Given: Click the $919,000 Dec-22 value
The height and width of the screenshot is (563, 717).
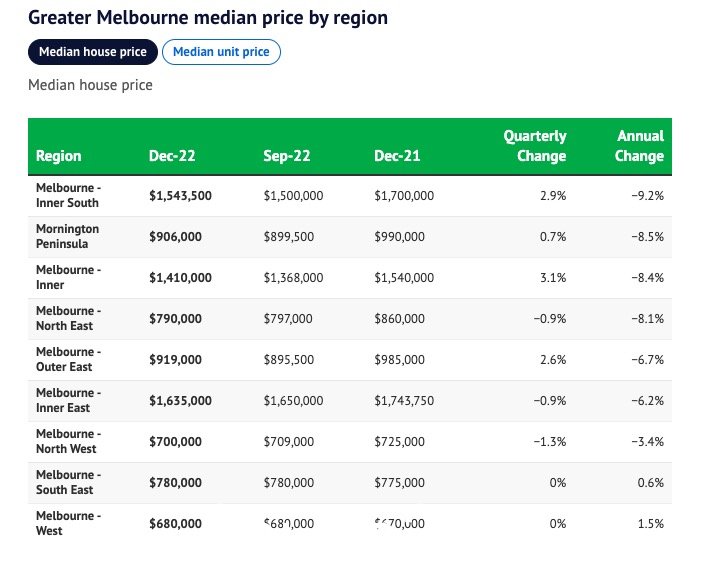Looking at the screenshot, I should (175, 359).
